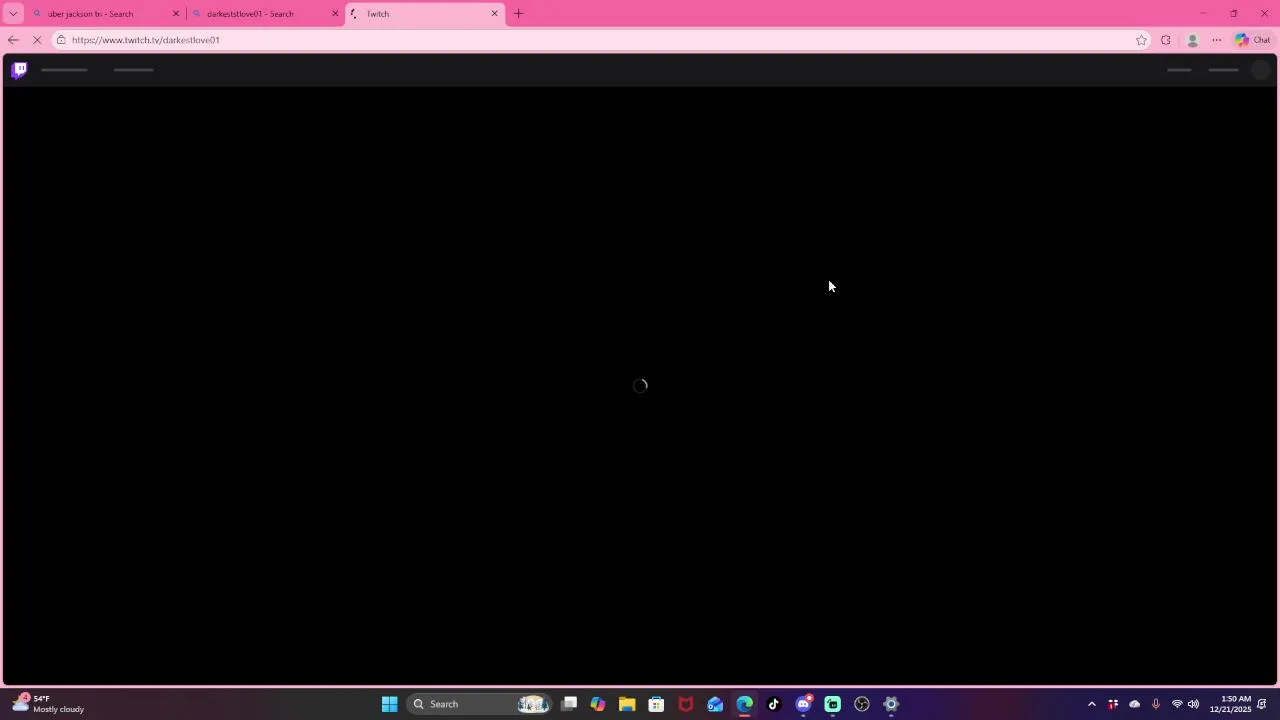Show hidden system tray icons
This screenshot has height=720, width=1280.
click(1091, 704)
